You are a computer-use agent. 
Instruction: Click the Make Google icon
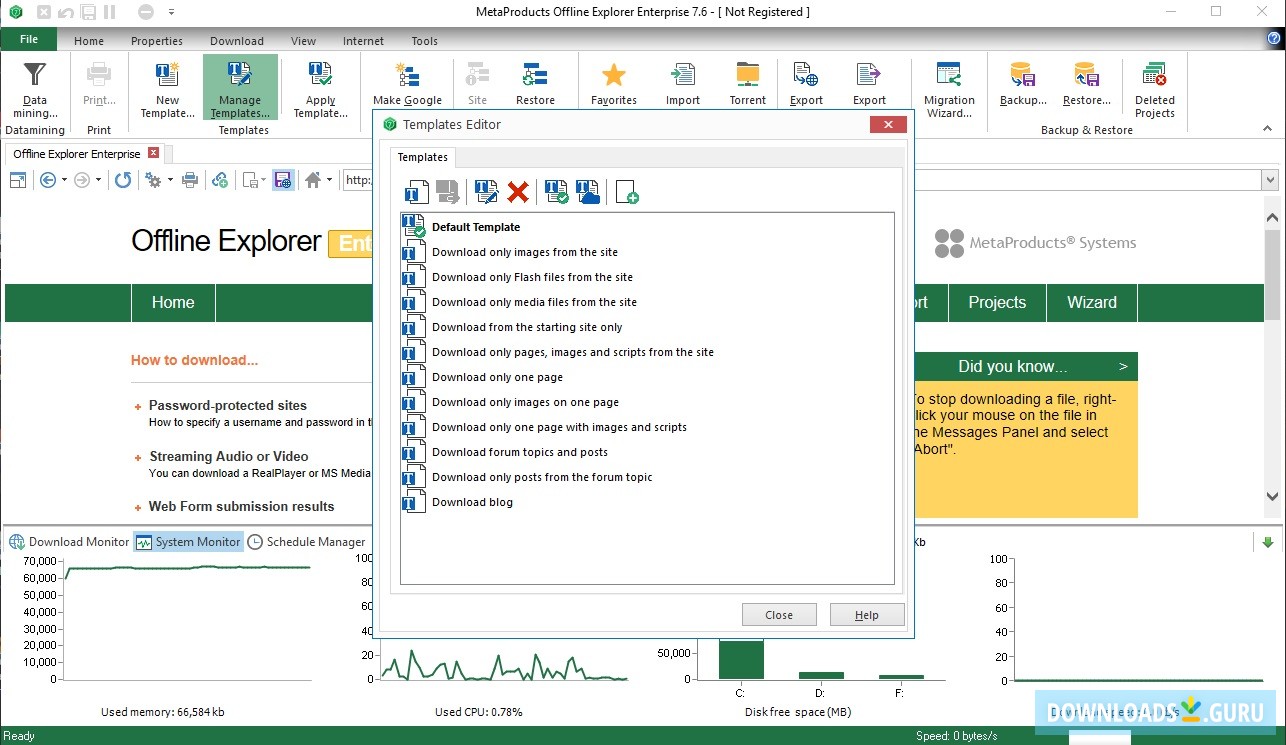coord(406,82)
